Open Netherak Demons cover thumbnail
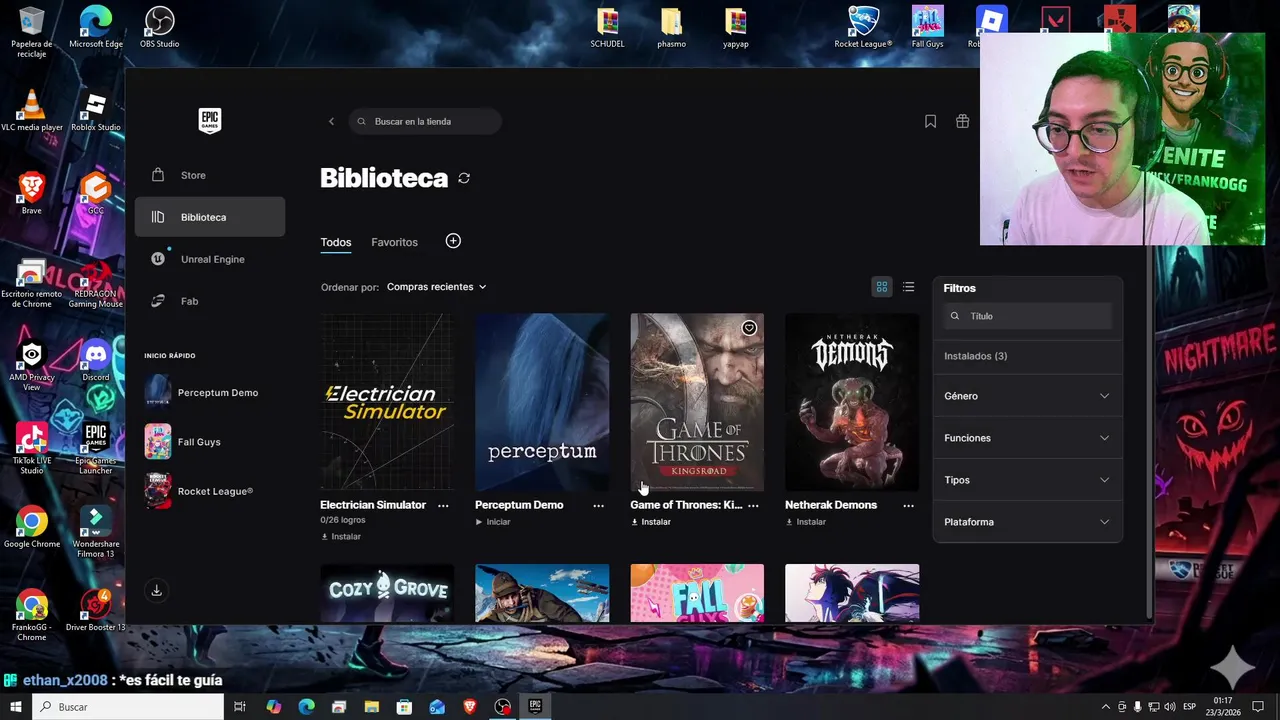This screenshot has width=1280, height=720. (x=852, y=402)
